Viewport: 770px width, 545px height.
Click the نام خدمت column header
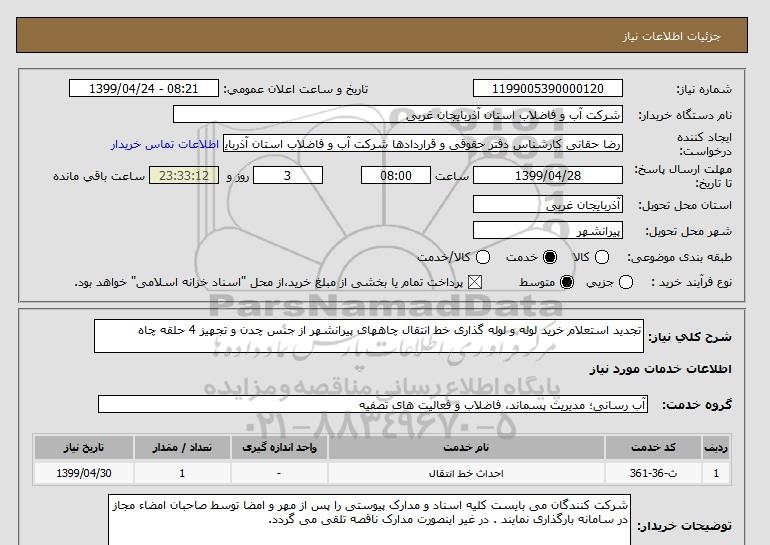pyautogui.click(x=466, y=447)
